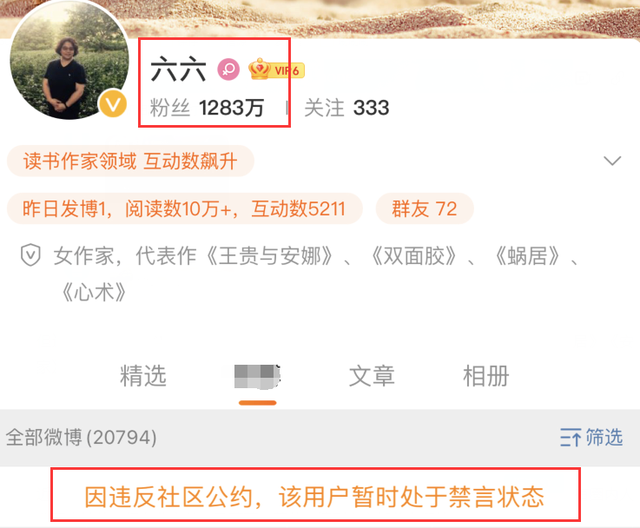Viewport: 640px width, 528px height.
Task: Open the 筛选 filter dropdown
Action: pos(591,437)
